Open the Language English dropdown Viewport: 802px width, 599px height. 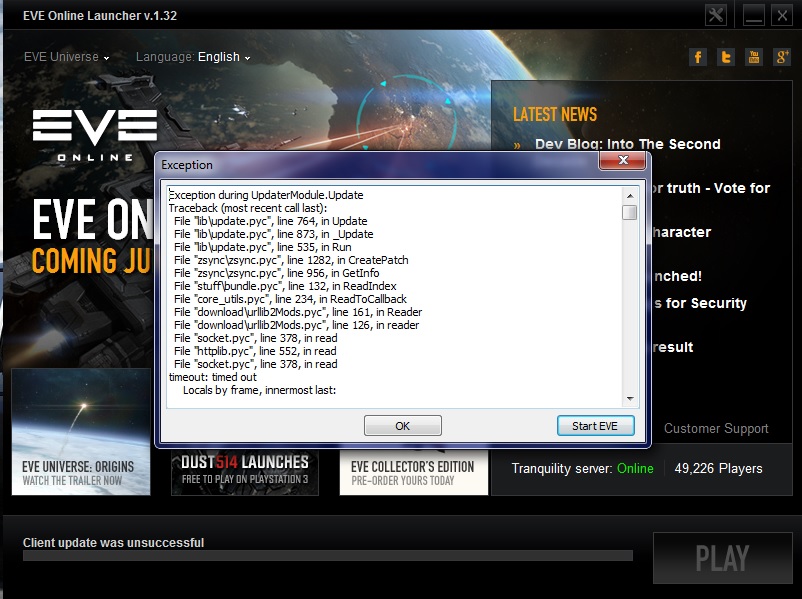tap(193, 57)
